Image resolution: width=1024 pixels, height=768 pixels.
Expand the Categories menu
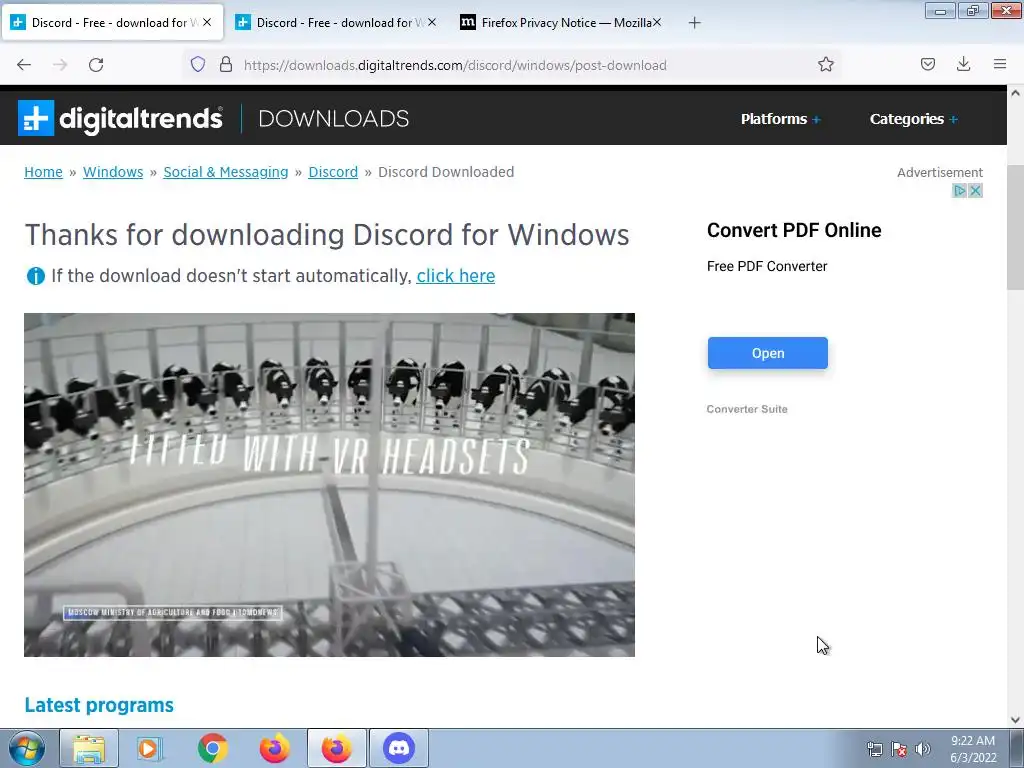[914, 119]
